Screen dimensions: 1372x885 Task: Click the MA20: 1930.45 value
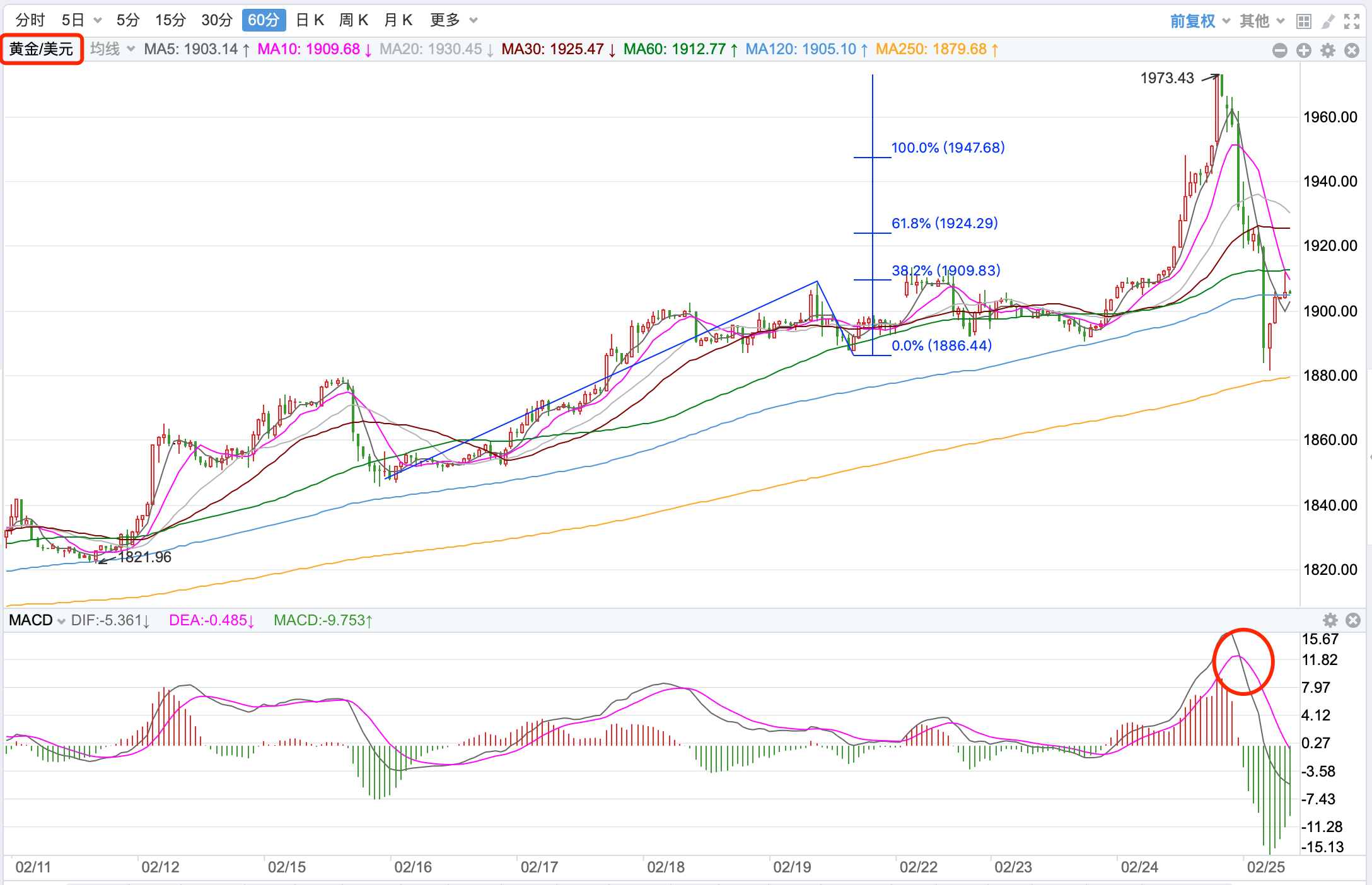(436, 49)
